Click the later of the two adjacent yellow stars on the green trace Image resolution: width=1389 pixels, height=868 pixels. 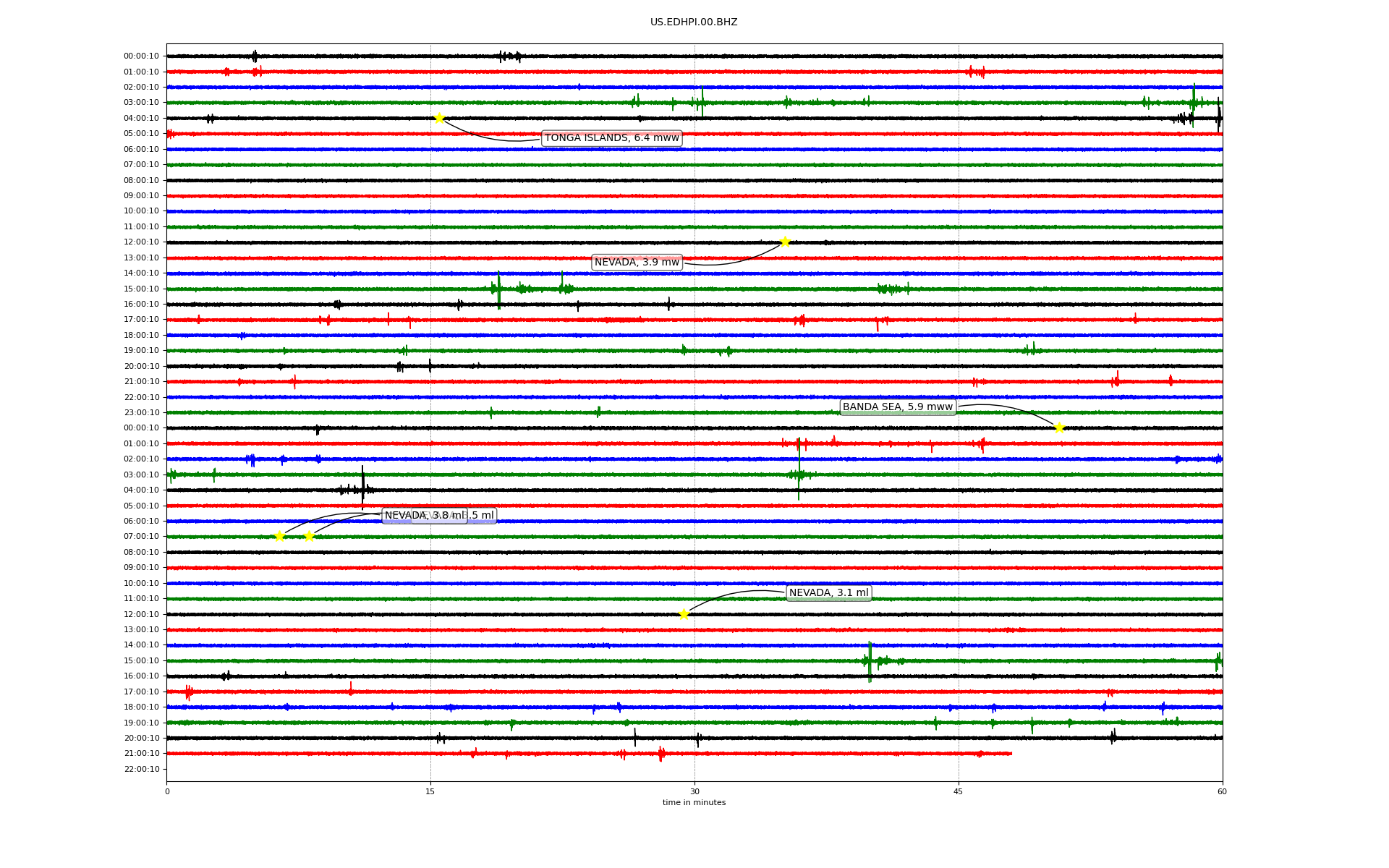tap(309, 536)
